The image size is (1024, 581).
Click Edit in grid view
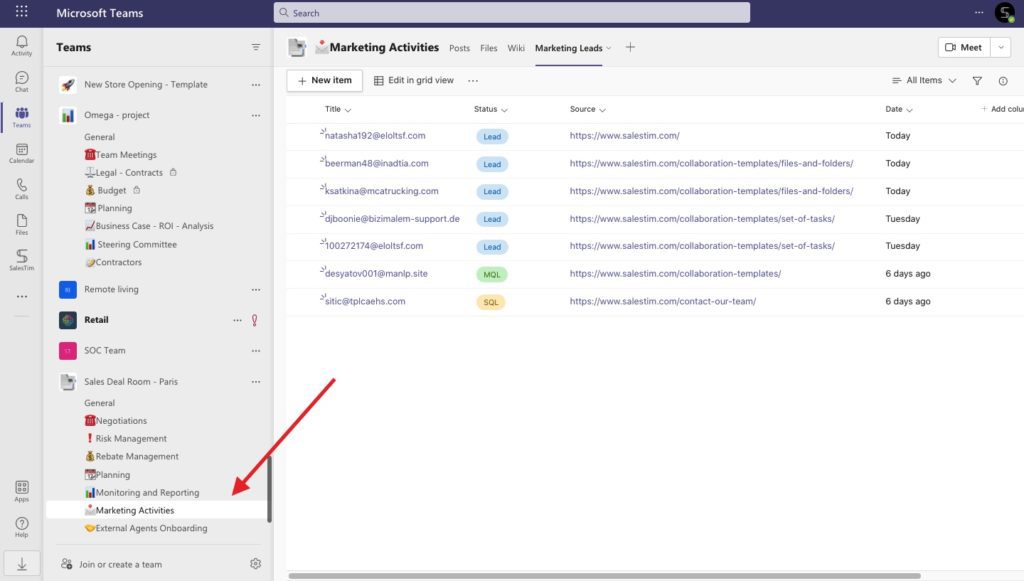(414, 80)
